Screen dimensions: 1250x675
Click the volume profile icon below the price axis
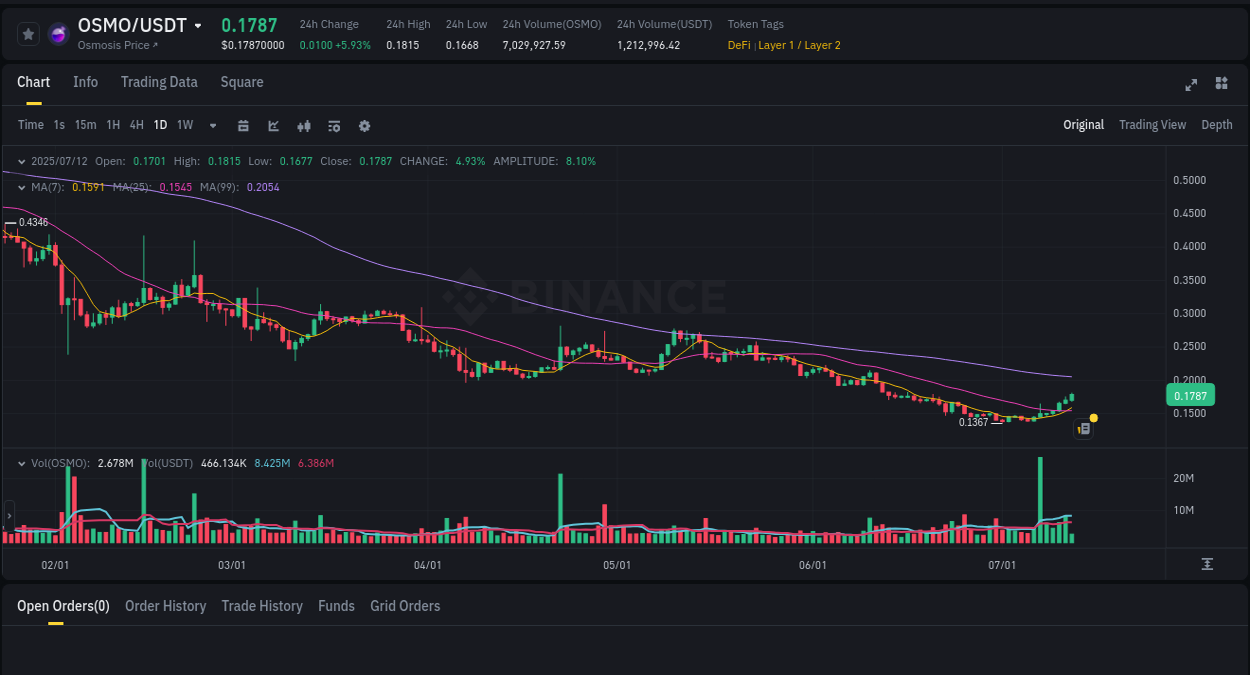click(x=1208, y=564)
